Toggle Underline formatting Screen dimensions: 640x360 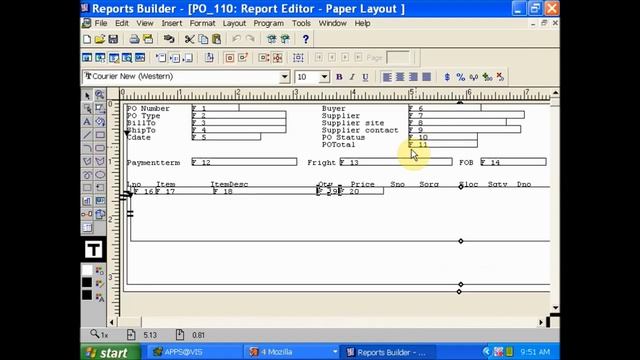coord(365,77)
